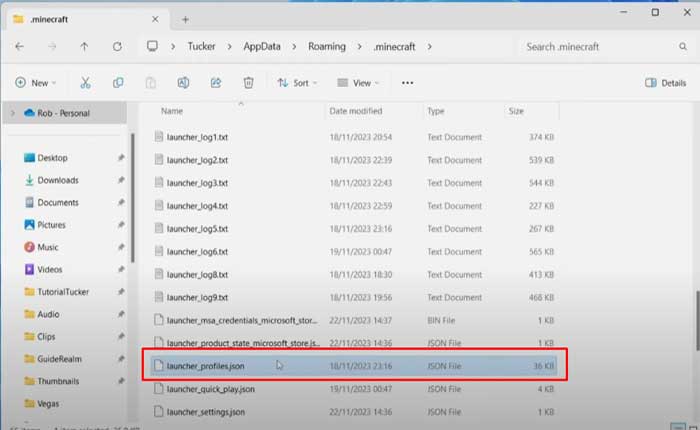Click the Search .minecraft field
The width and height of the screenshot is (700, 430).
[600, 46]
